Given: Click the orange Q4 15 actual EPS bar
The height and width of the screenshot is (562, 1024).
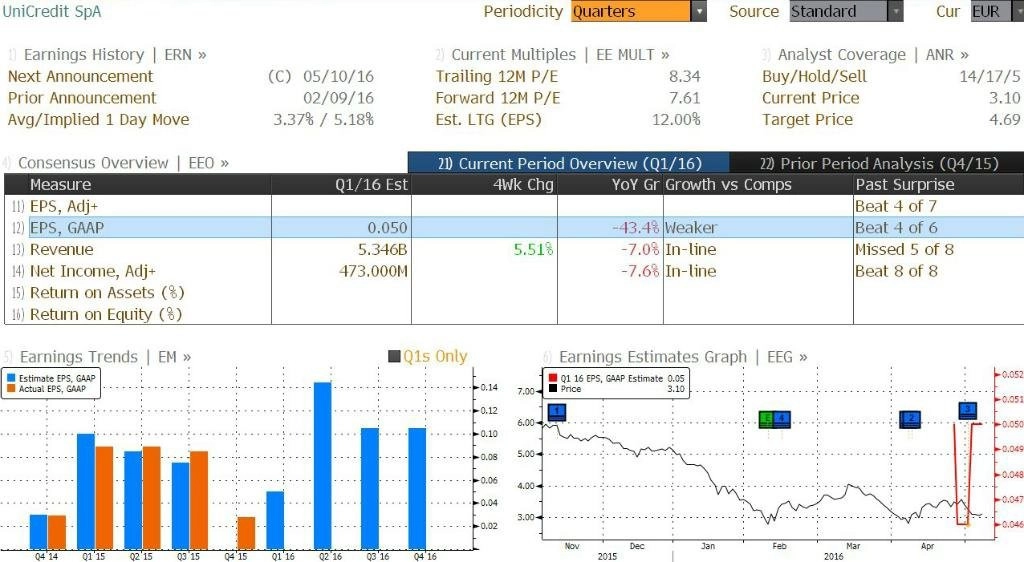Looking at the screenshot, I should (x=246, y=533).
